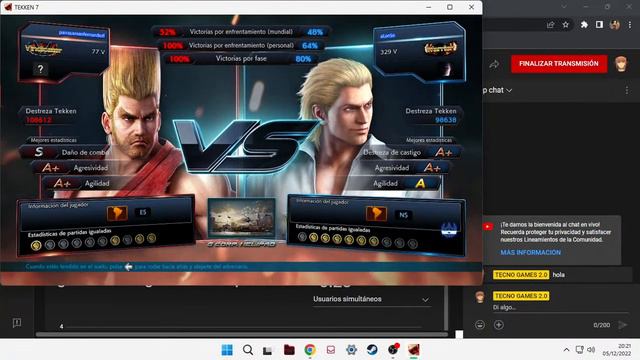Click the horizontal scrollbar below the stream dashboard
The height and width of the screenshot is (360, 640).
point(242,334)
